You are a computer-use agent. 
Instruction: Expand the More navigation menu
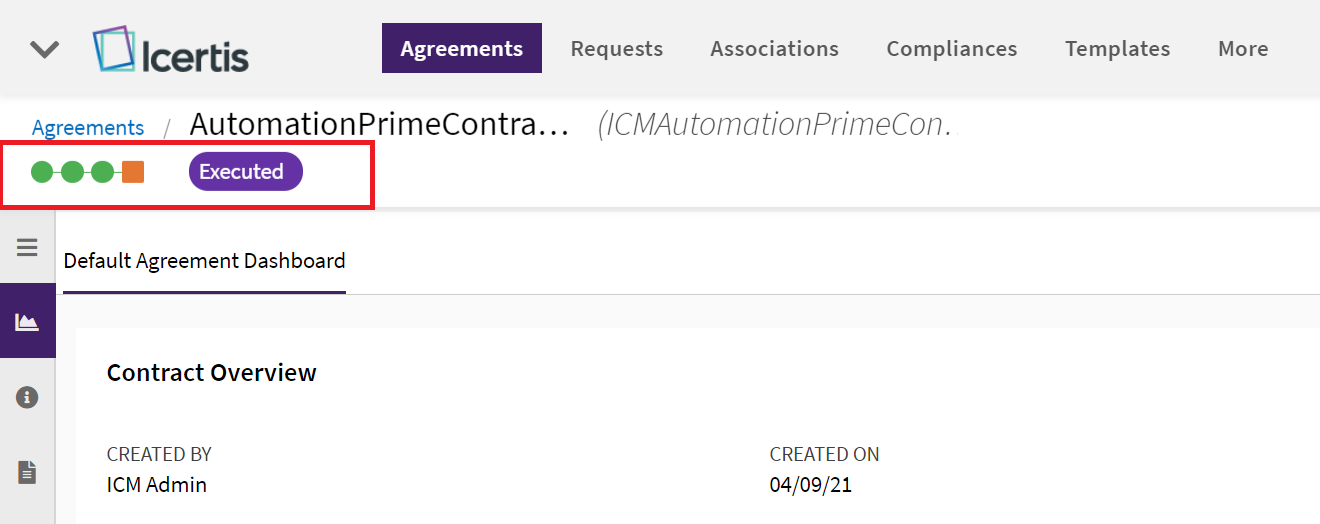tap(1243, 49)
